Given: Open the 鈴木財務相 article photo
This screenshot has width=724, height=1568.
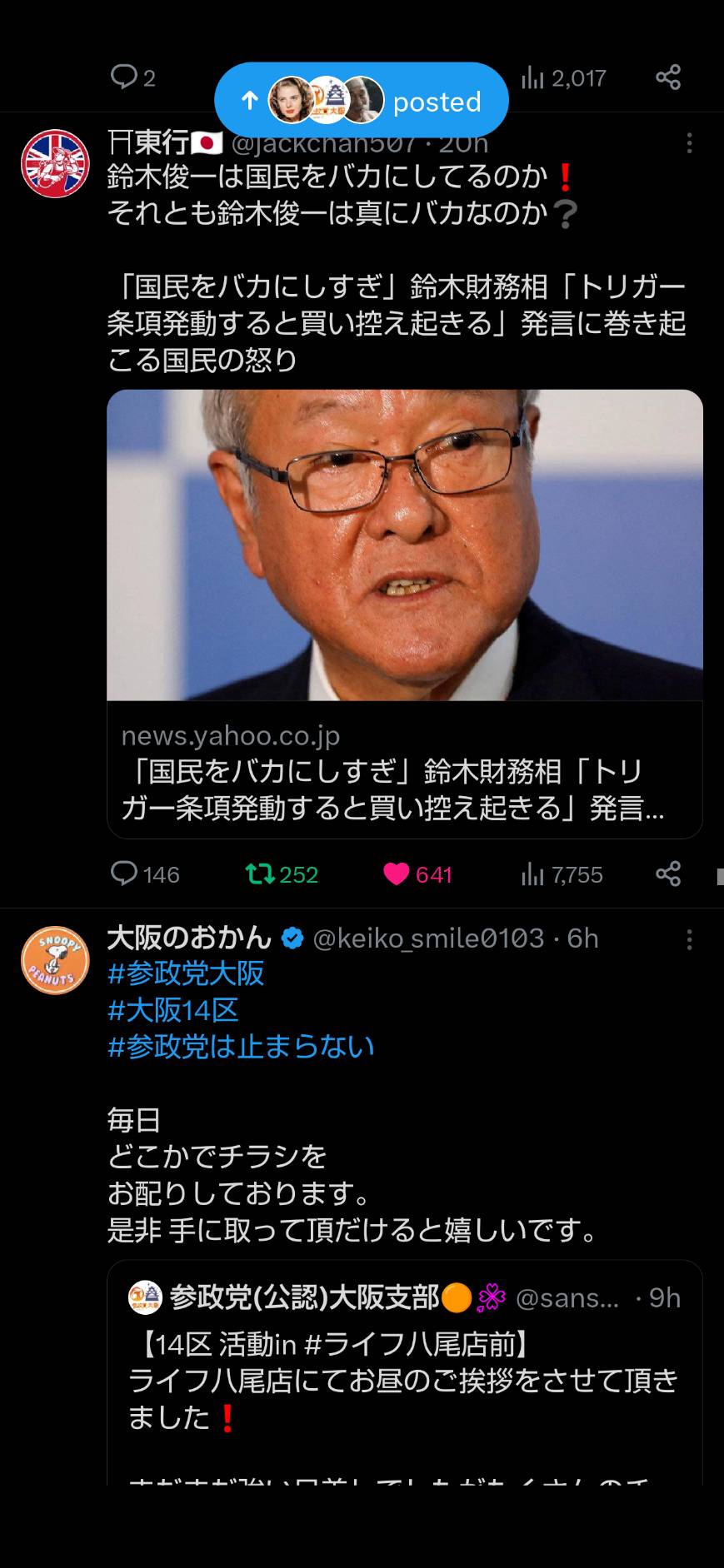Looking at the screenshot, I should coord(405,545).
